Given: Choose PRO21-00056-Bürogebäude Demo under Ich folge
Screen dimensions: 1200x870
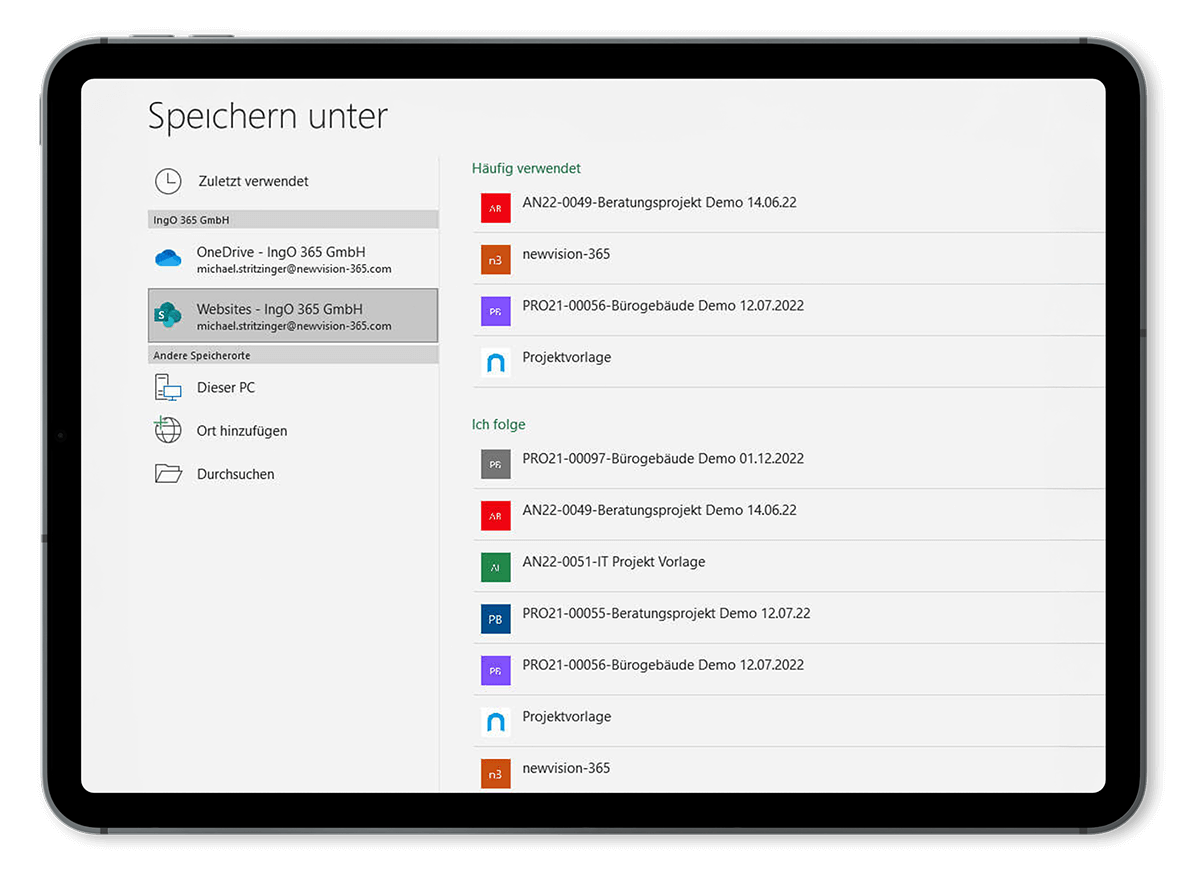Looking at the screenshot, I should (662, 665).
